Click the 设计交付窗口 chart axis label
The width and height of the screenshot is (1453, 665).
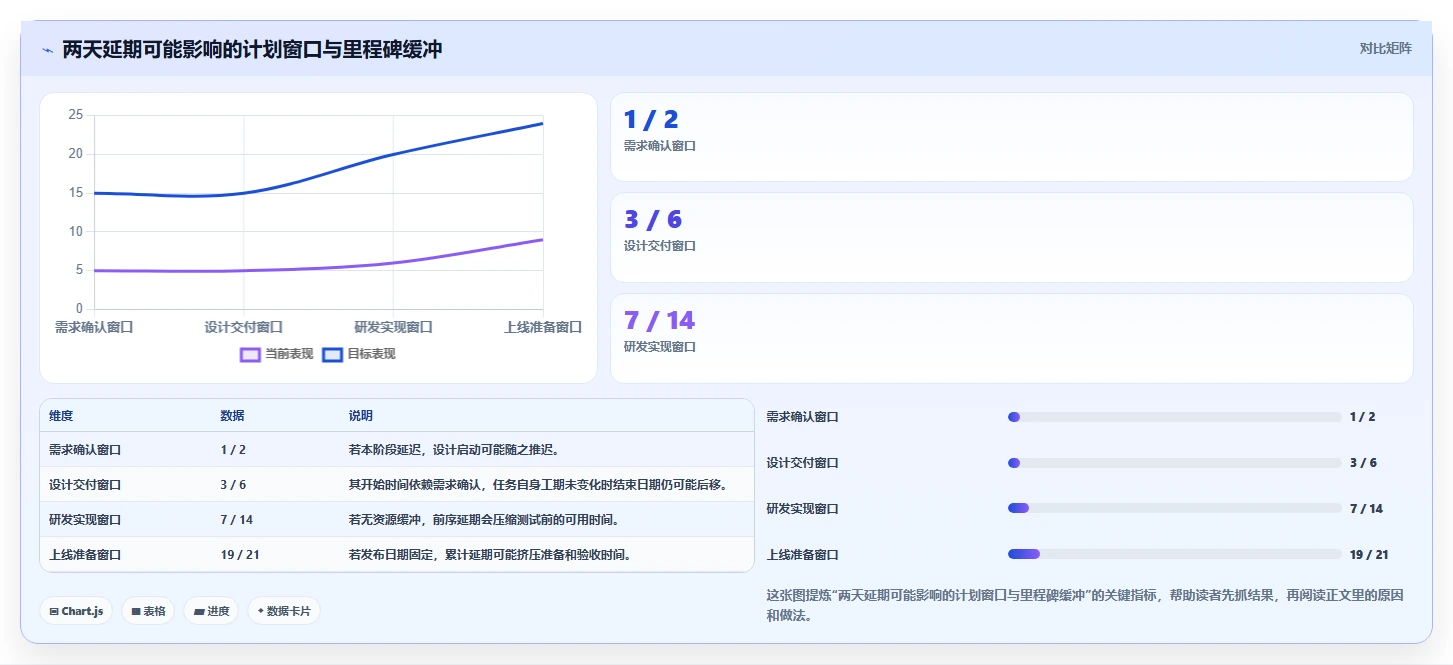(244, 327)
